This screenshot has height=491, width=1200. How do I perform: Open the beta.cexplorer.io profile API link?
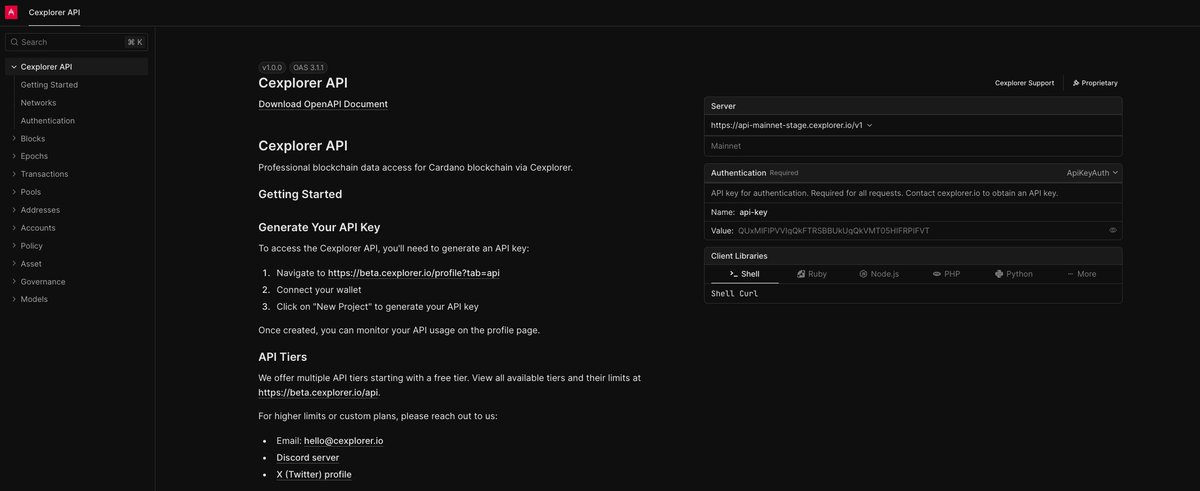(414, 273)
